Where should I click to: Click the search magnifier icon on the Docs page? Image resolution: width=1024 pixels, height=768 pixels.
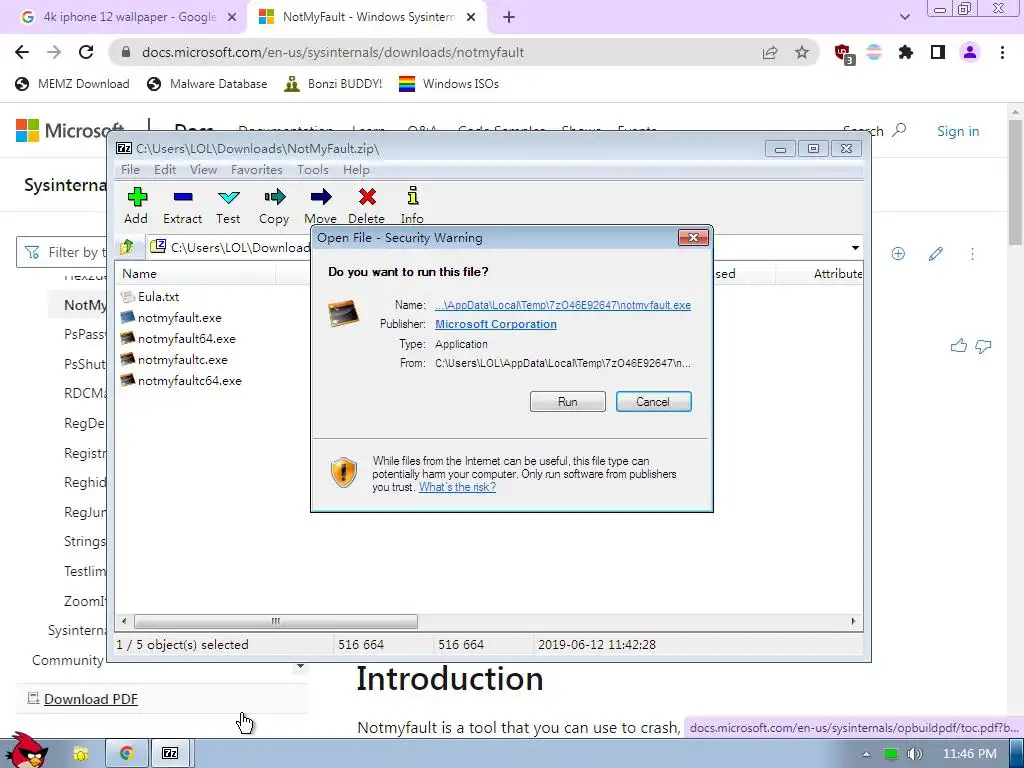tap(899, 130)
